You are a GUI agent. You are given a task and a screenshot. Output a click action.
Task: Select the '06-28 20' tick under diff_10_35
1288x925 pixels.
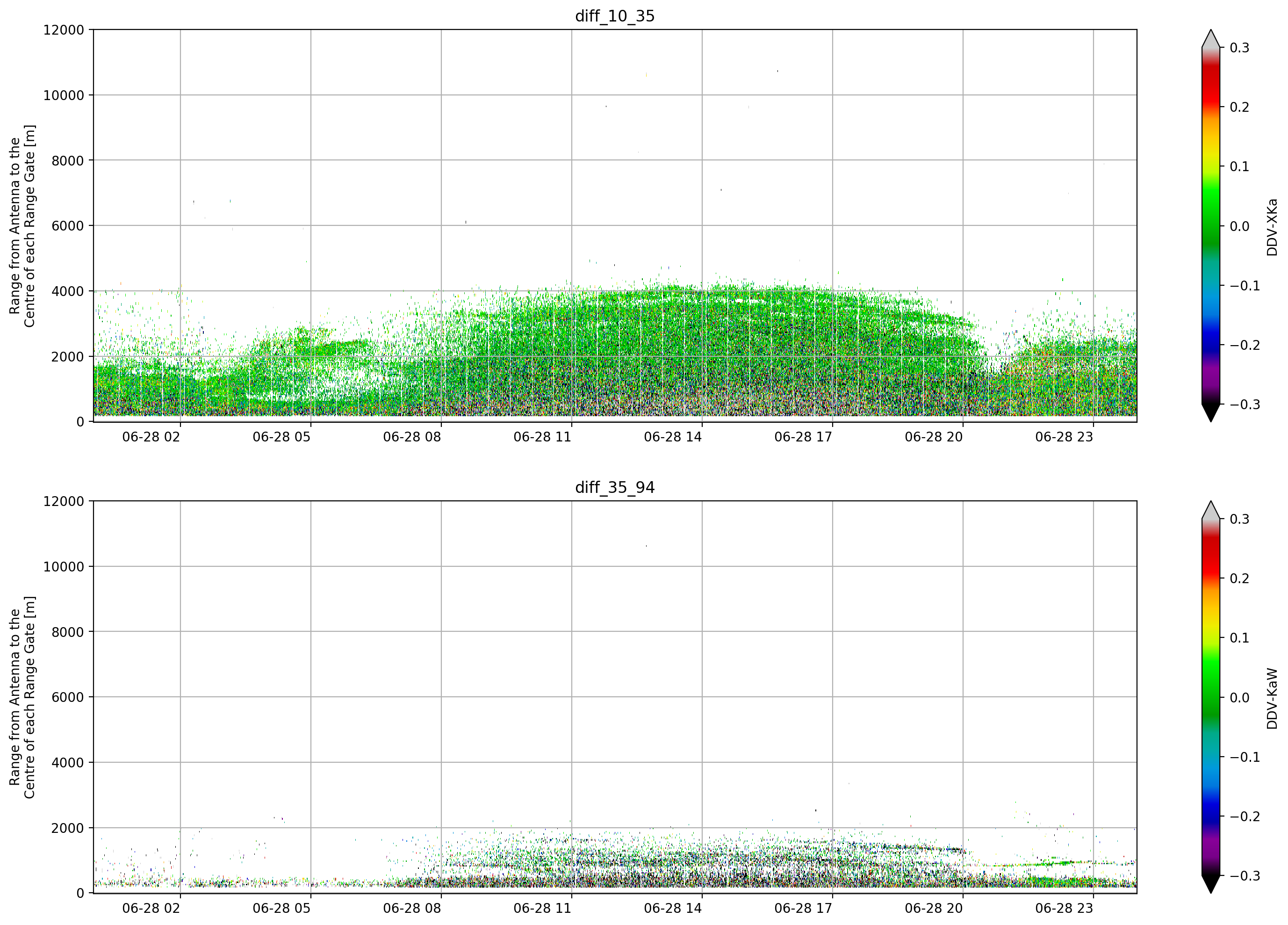tap(934, 437)
